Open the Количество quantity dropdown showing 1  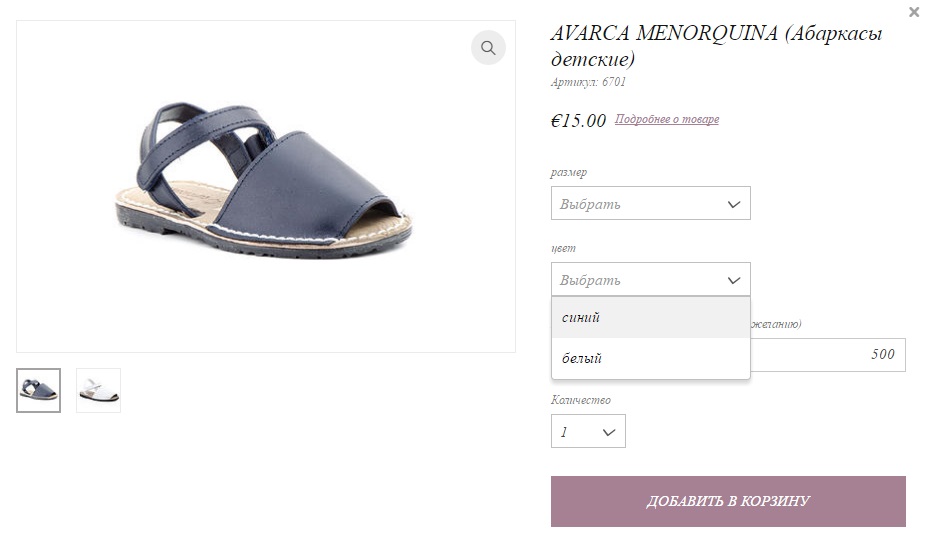[588, 431]
